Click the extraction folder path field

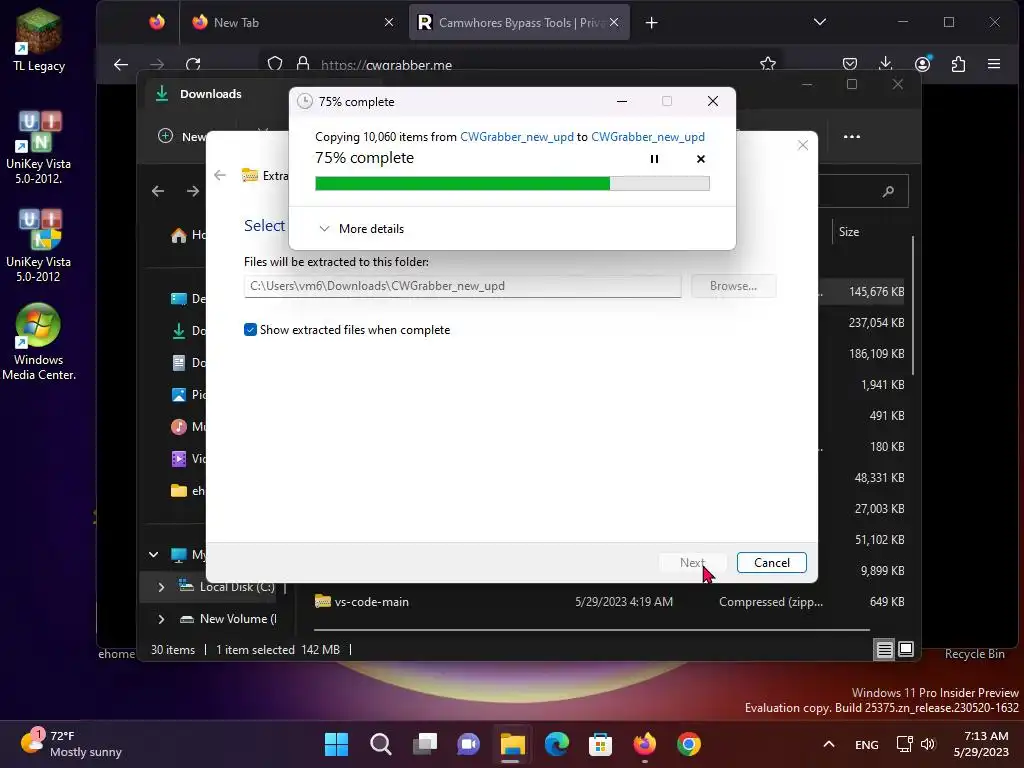[462, 286]
